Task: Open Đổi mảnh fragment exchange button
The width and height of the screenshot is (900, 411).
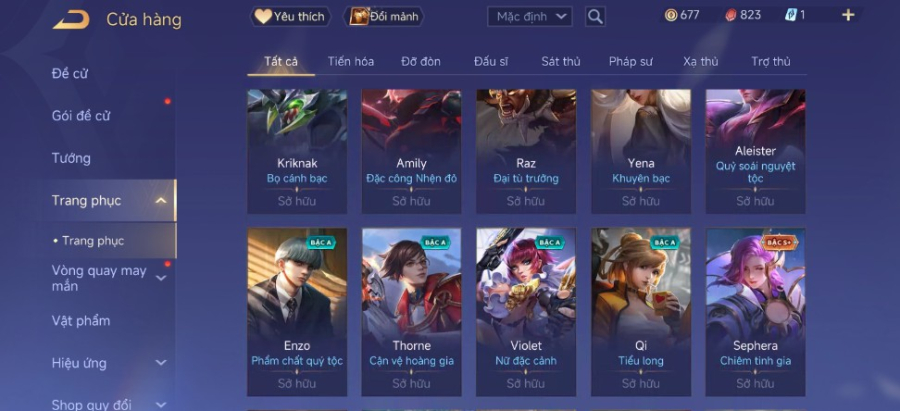Action: [383, 17]
